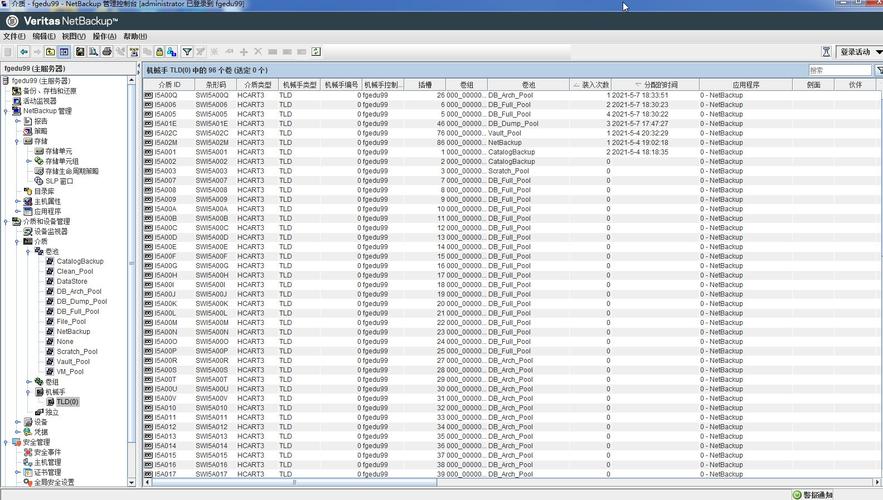Screen dimensions: 883x500
Task: Select TLD(0) robot in the tree
Action: [68, 402]
